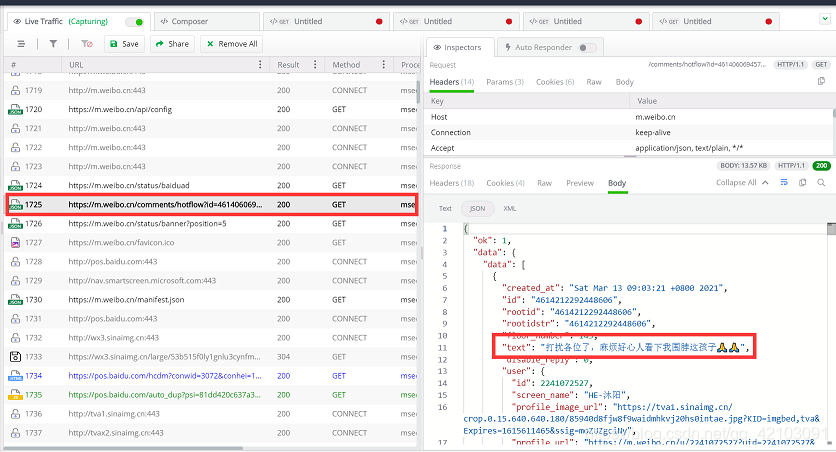Select session 1720 api/config row
This screenshot has width=836, height=452.
point(212,109)
